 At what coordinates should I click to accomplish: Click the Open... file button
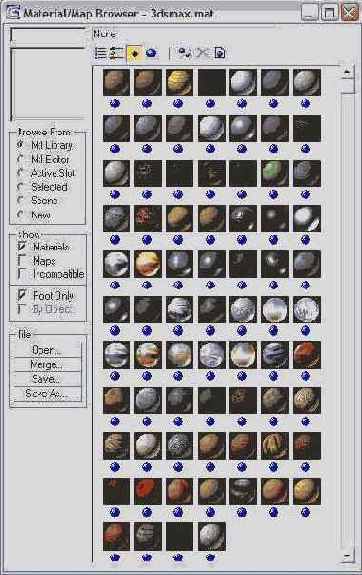(x=47, y=350)
